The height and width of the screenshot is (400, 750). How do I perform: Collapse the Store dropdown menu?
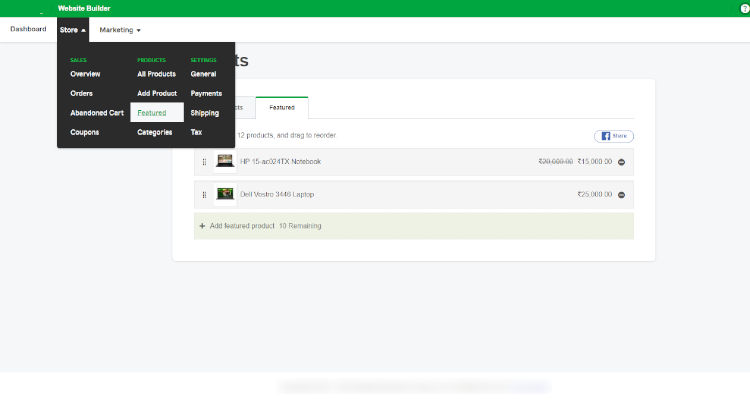pos(73,30)
